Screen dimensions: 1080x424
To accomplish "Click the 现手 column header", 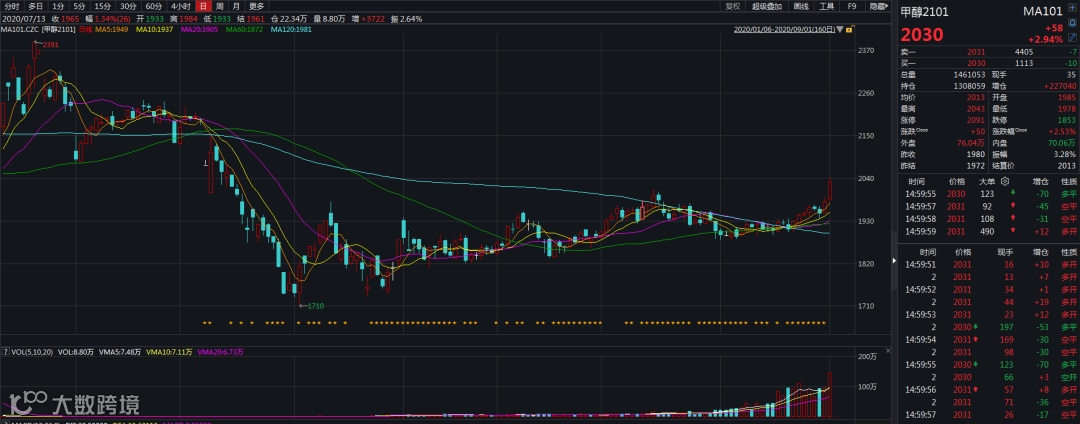I will coord(1006,253).
